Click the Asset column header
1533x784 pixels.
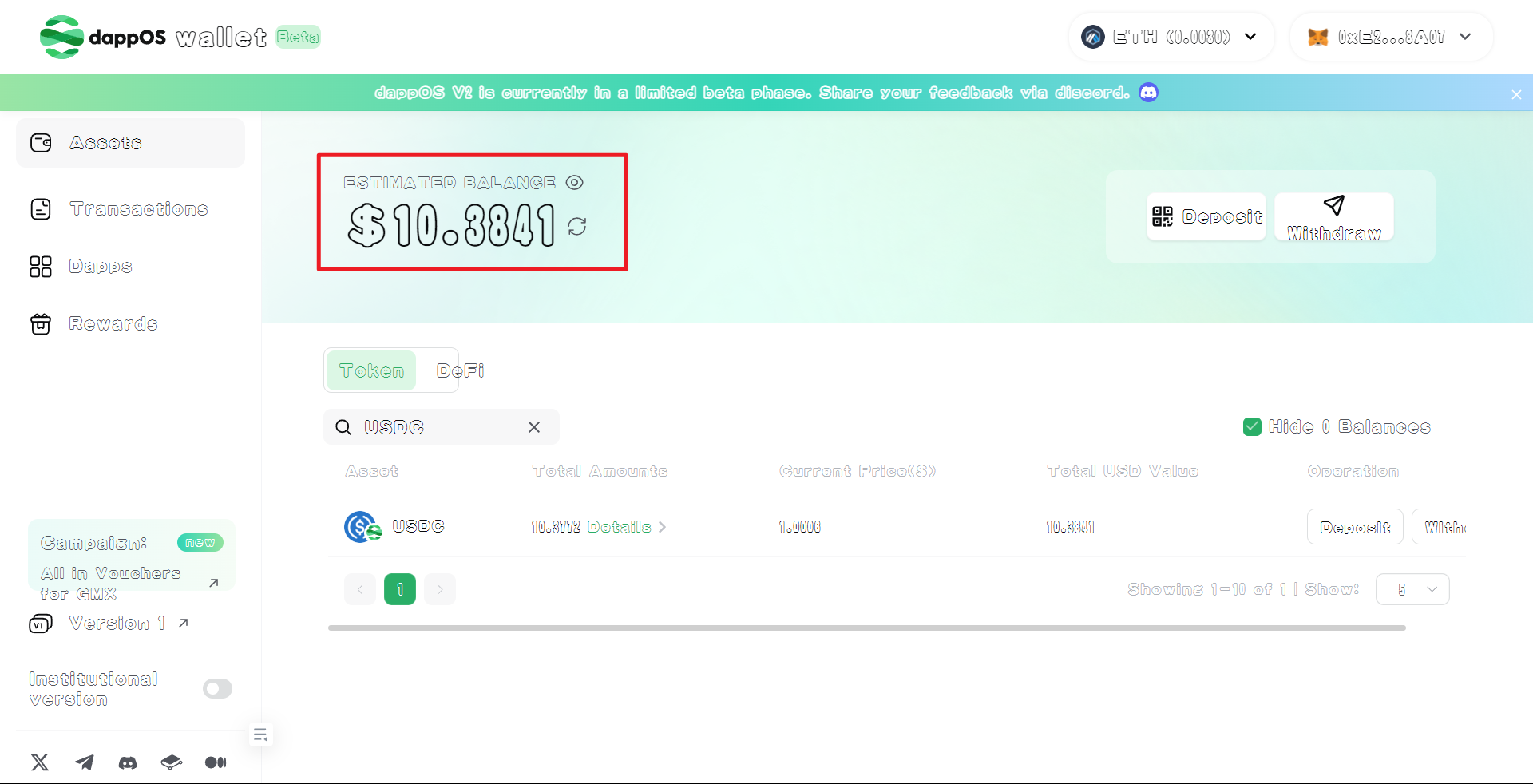372,471
